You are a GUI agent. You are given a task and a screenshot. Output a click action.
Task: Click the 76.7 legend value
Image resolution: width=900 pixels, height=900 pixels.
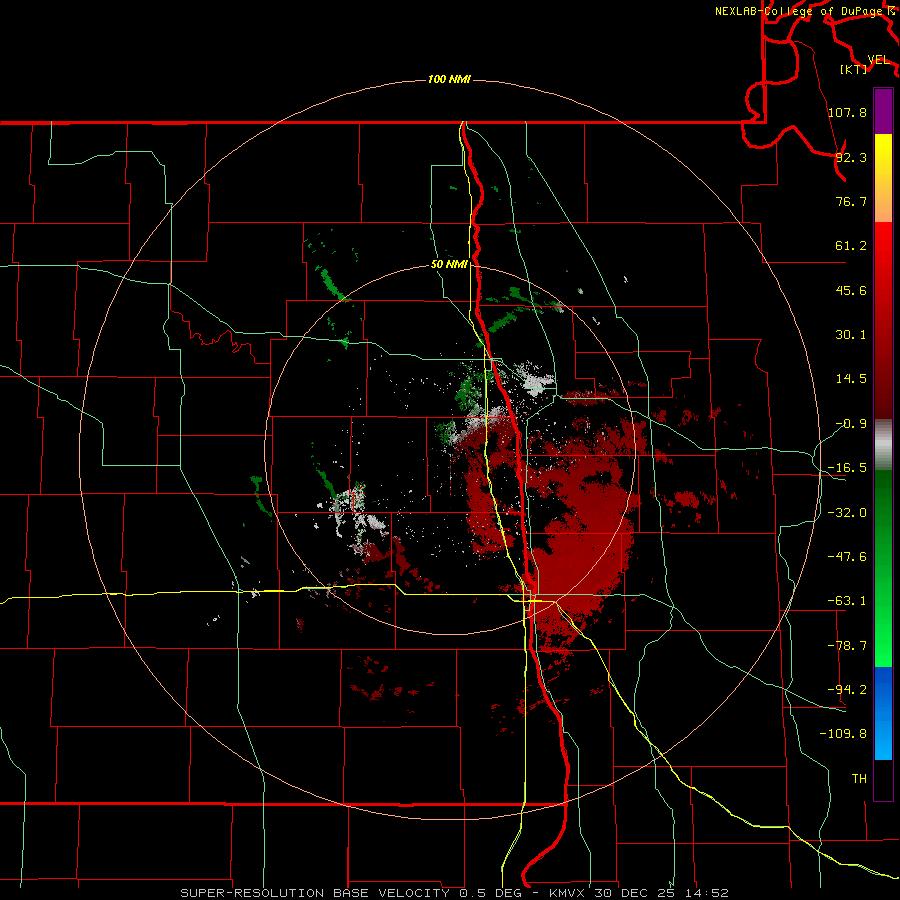coord(851,201)
